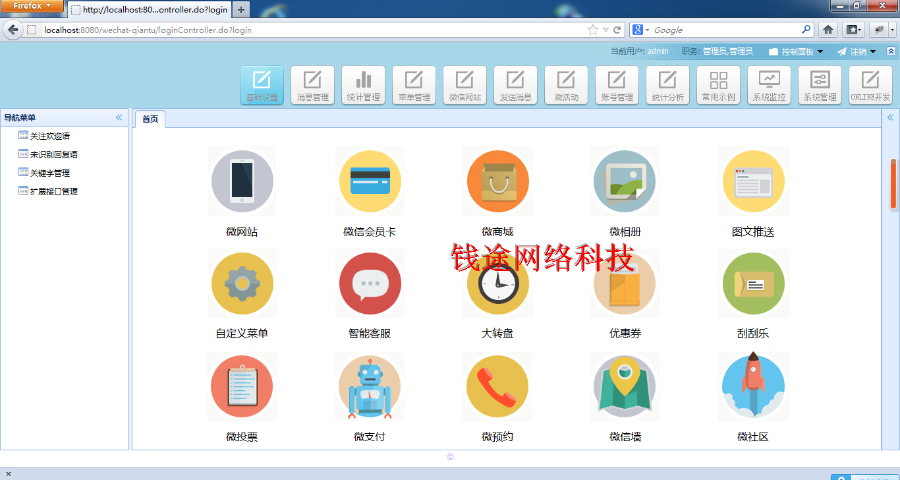Reload the current page
Image resolution: width=900 pixels, height=480 pixels.
pyautogui.click(x=617, y=30)
